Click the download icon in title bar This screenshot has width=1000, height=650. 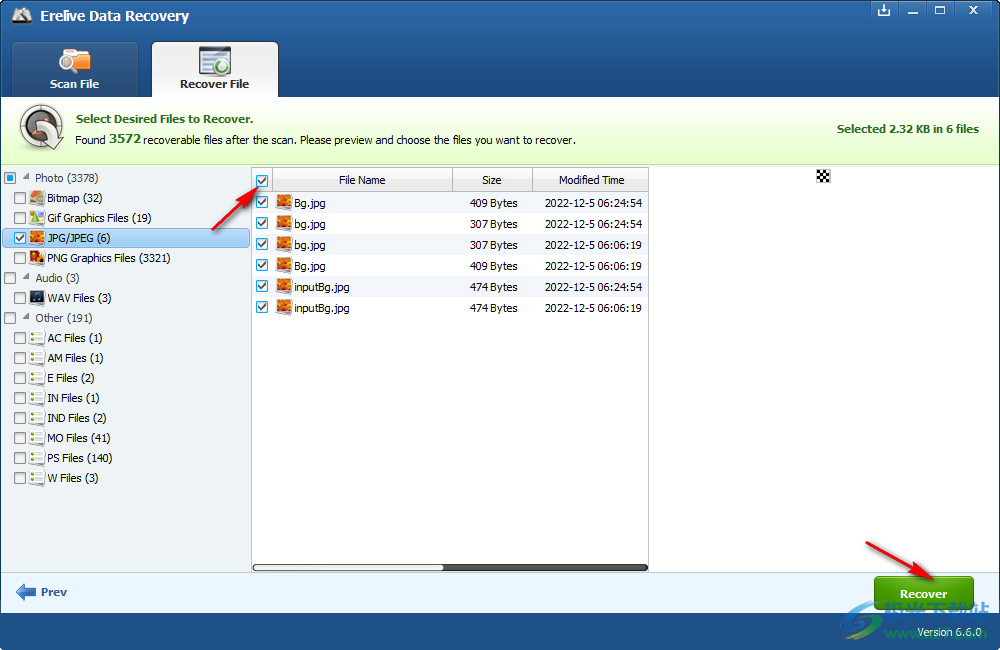click(884, 10)
